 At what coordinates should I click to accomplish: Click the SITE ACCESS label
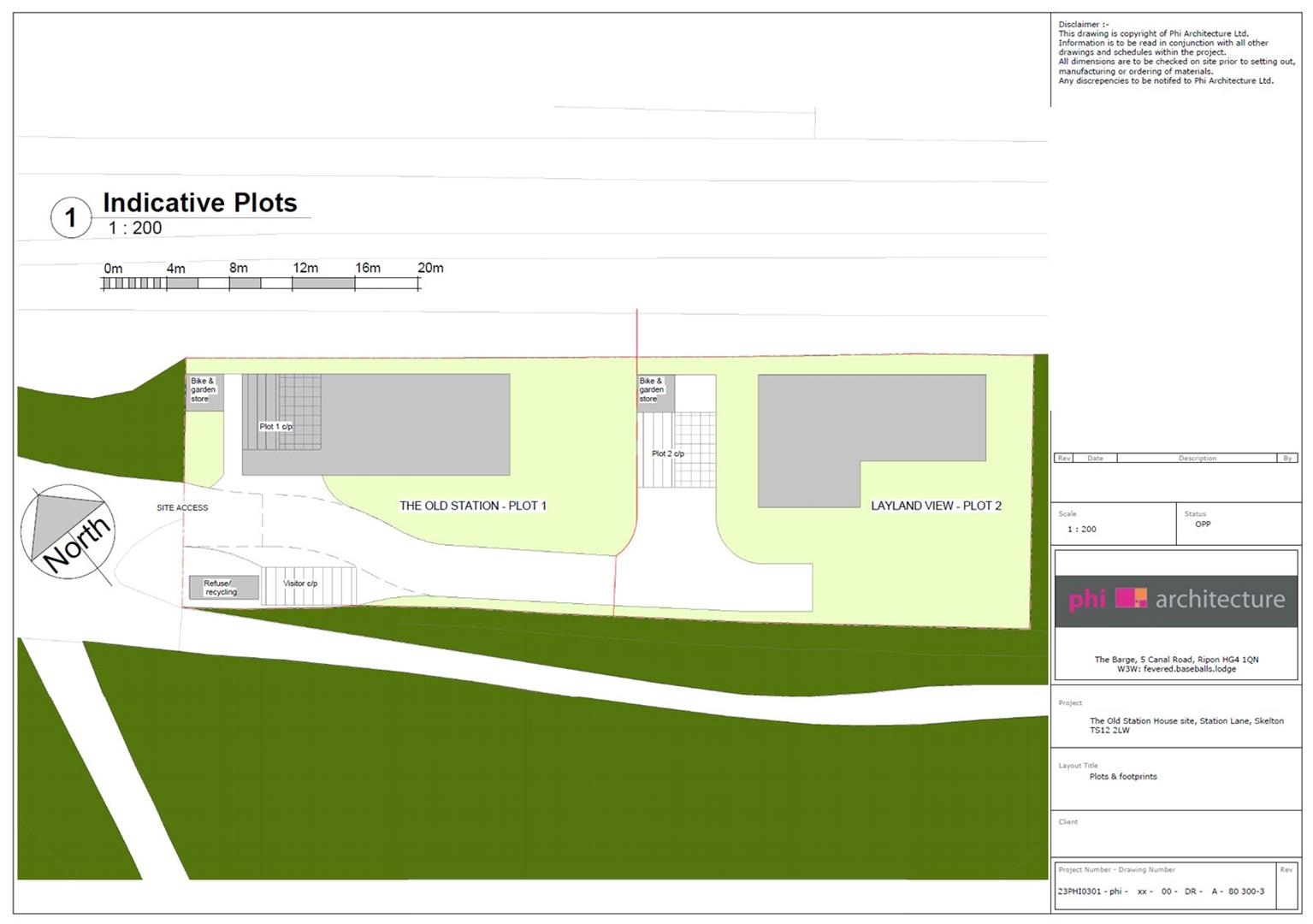point(182,507)
